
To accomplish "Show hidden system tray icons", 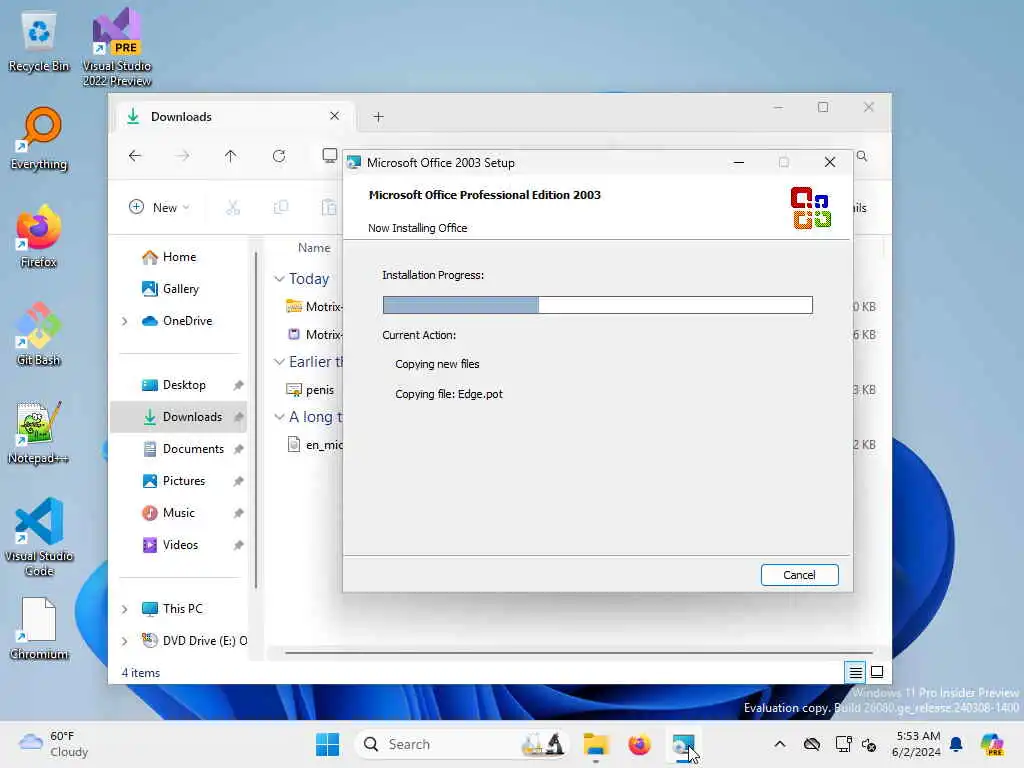I will coord(780,744).
